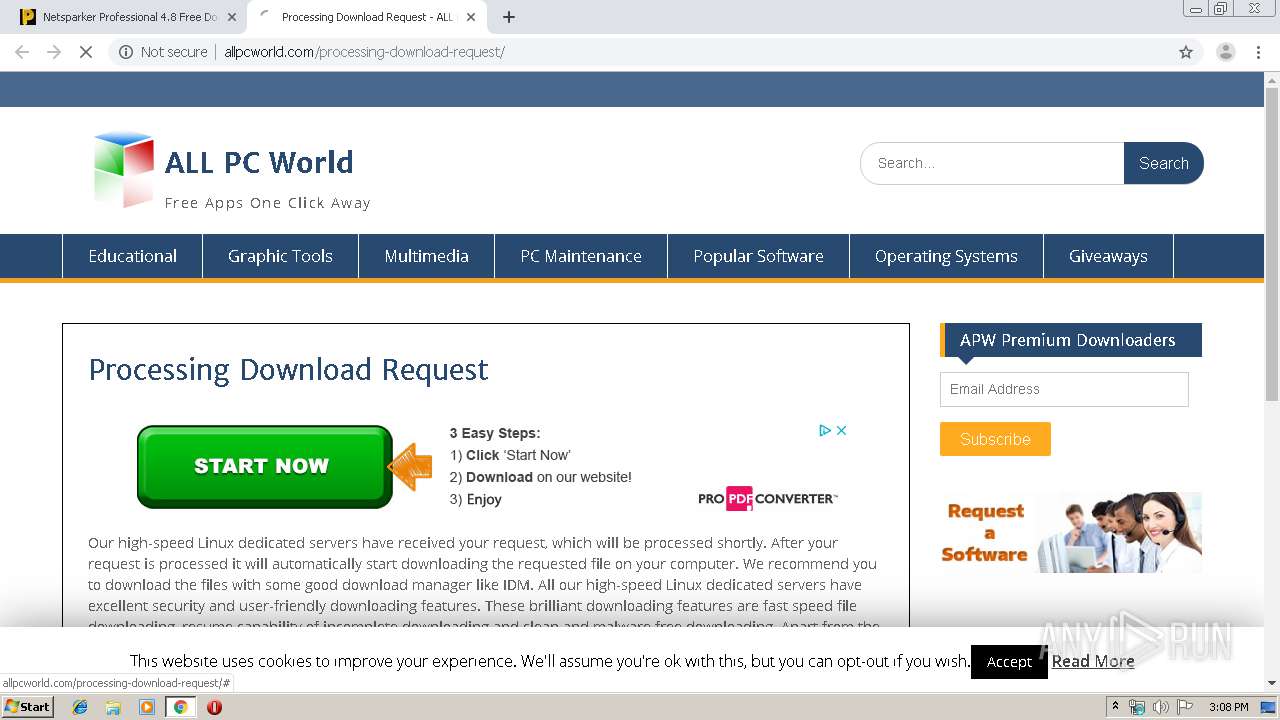Click the system tray volume icon
The image size is (1280, 720).
pos(1160,707)
